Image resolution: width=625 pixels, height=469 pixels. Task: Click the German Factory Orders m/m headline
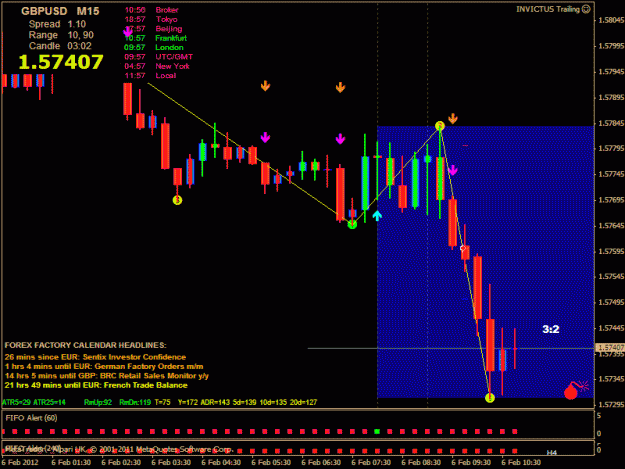coord(104,366)
